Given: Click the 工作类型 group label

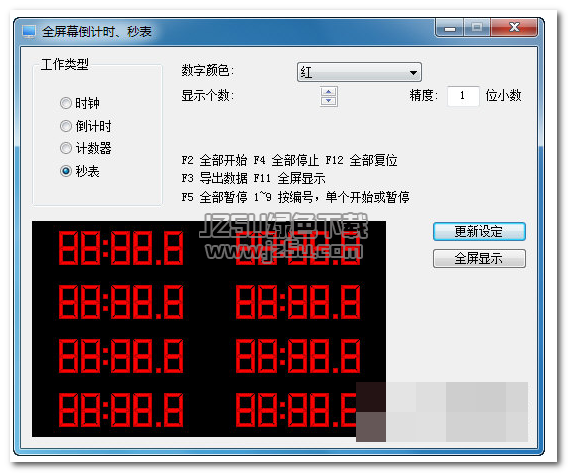Looking at the screenshot, I should [x=64, y=64].
